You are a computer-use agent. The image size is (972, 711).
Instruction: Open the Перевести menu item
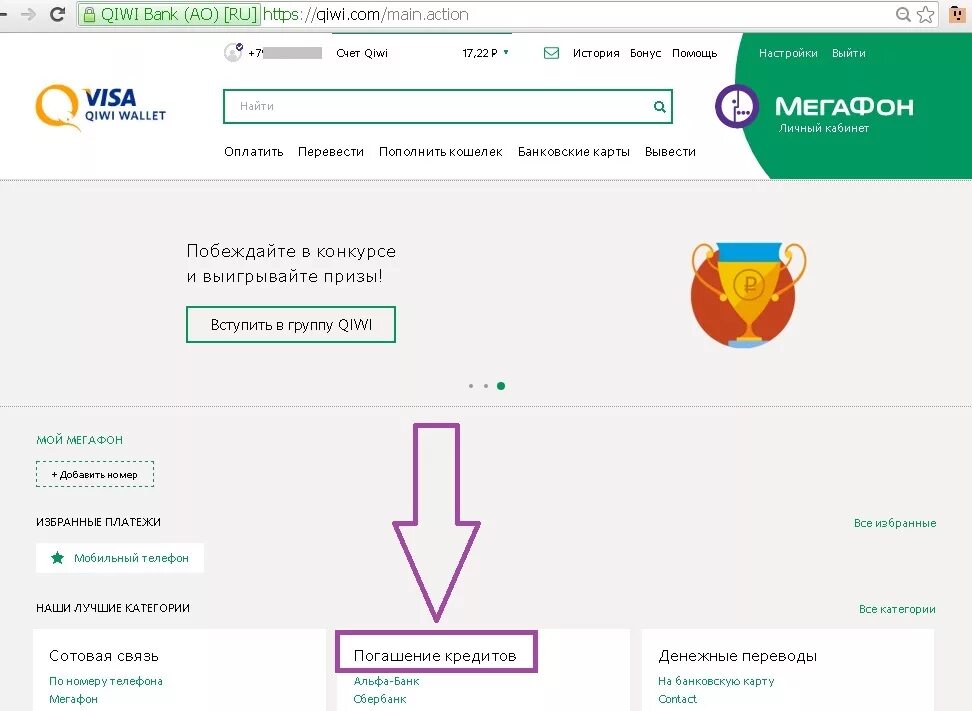pyautogui.click(x=330, y=152)
